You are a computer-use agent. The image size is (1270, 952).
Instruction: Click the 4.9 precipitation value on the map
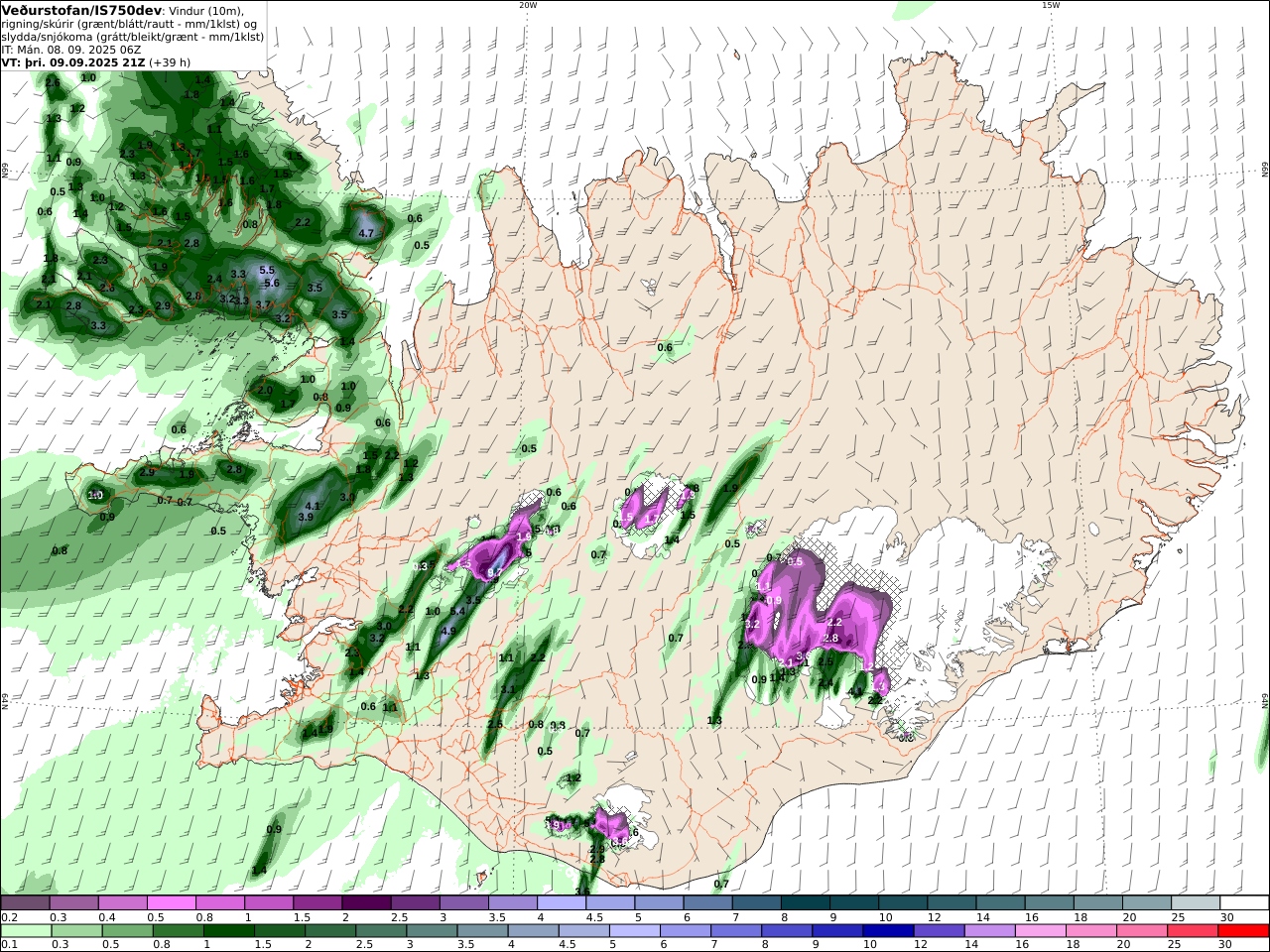coord(447,631)
